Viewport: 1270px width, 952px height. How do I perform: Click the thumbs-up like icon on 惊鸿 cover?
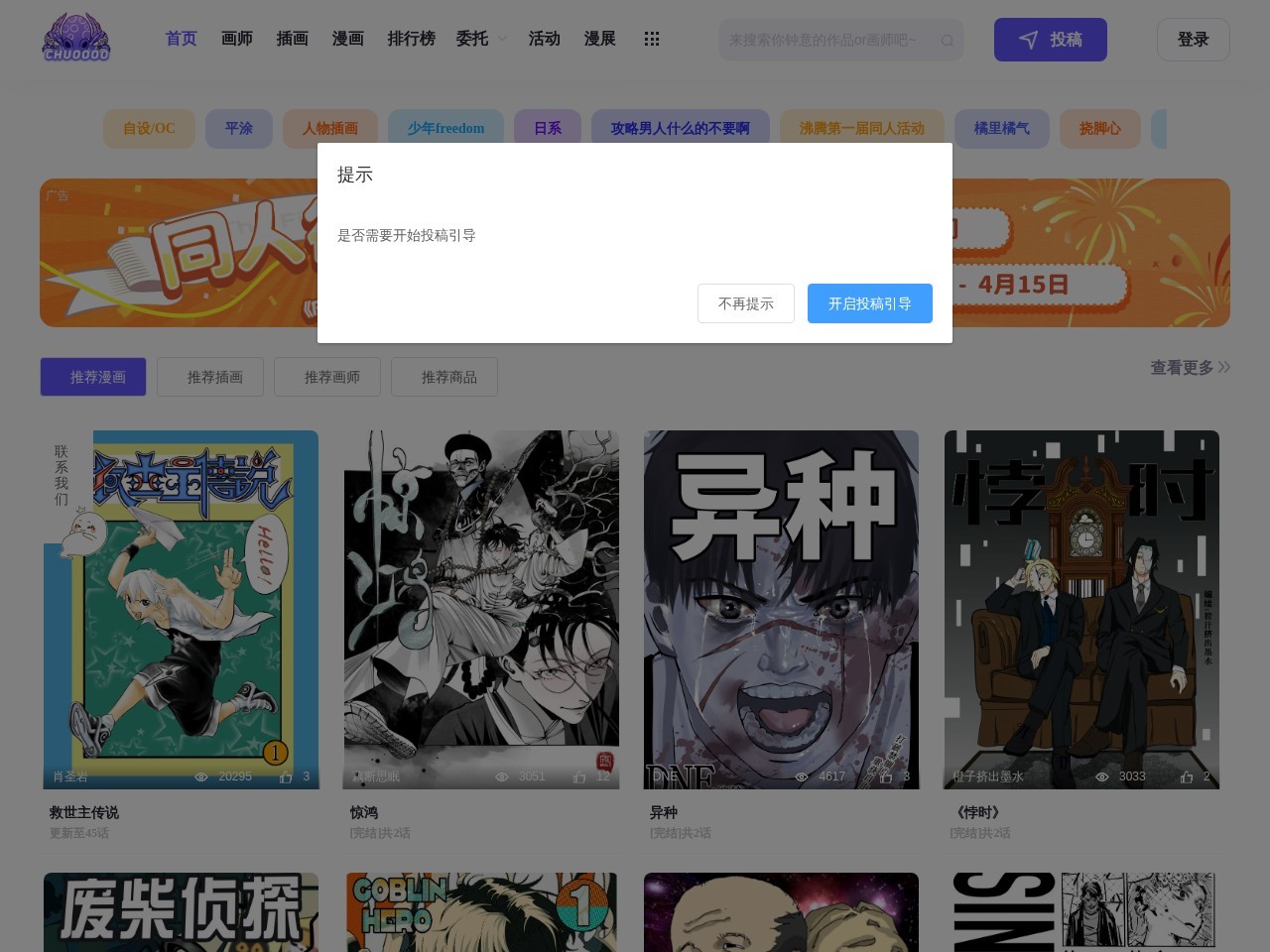[579, 777]
